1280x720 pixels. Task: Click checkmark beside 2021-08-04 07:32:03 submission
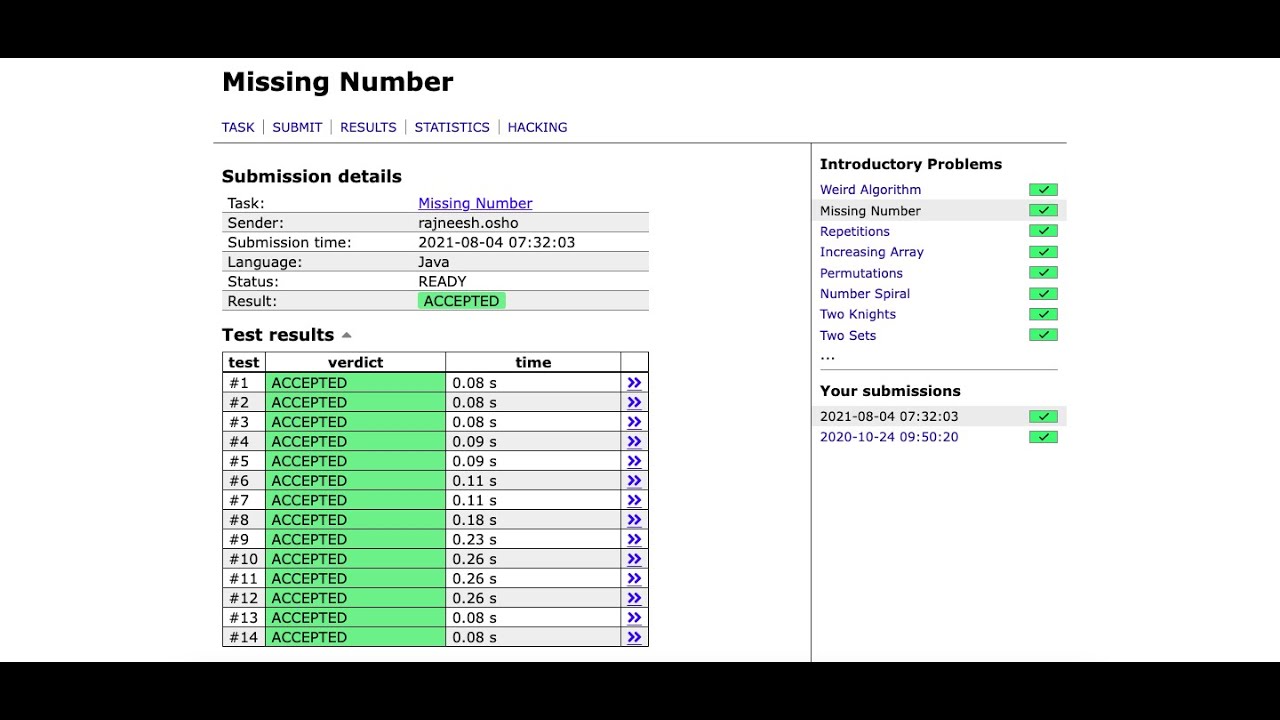coord(1043,417)
